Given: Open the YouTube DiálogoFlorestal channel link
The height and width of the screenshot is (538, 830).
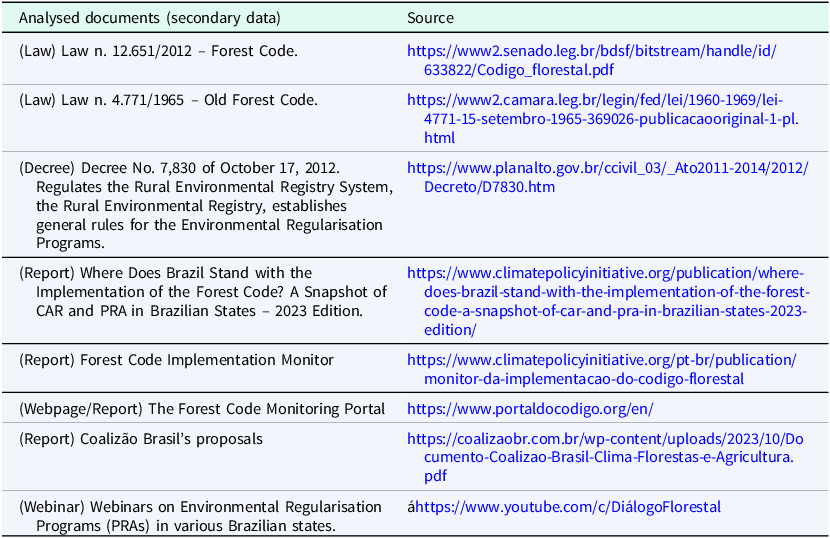Looking at the screenshot, I should [568, 507].
